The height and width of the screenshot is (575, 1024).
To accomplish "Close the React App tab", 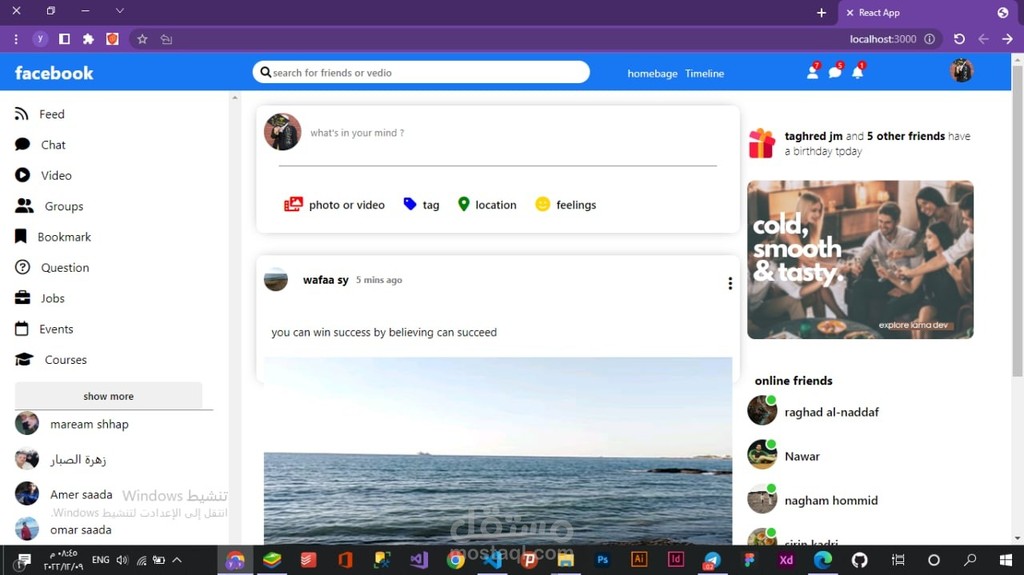I will point(850,12).
